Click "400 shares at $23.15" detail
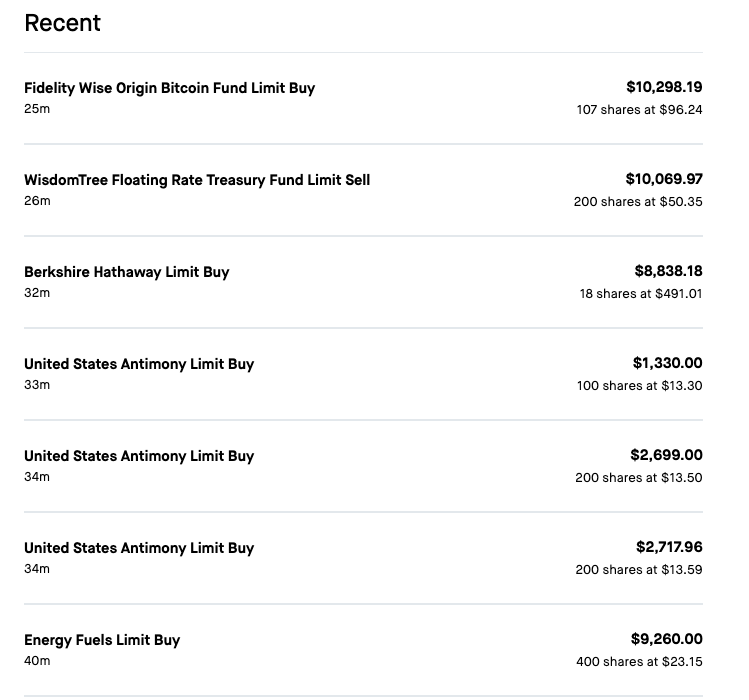The width and height of the screenshot is (749, 700). pyautogui.click(x=639, y=662)
